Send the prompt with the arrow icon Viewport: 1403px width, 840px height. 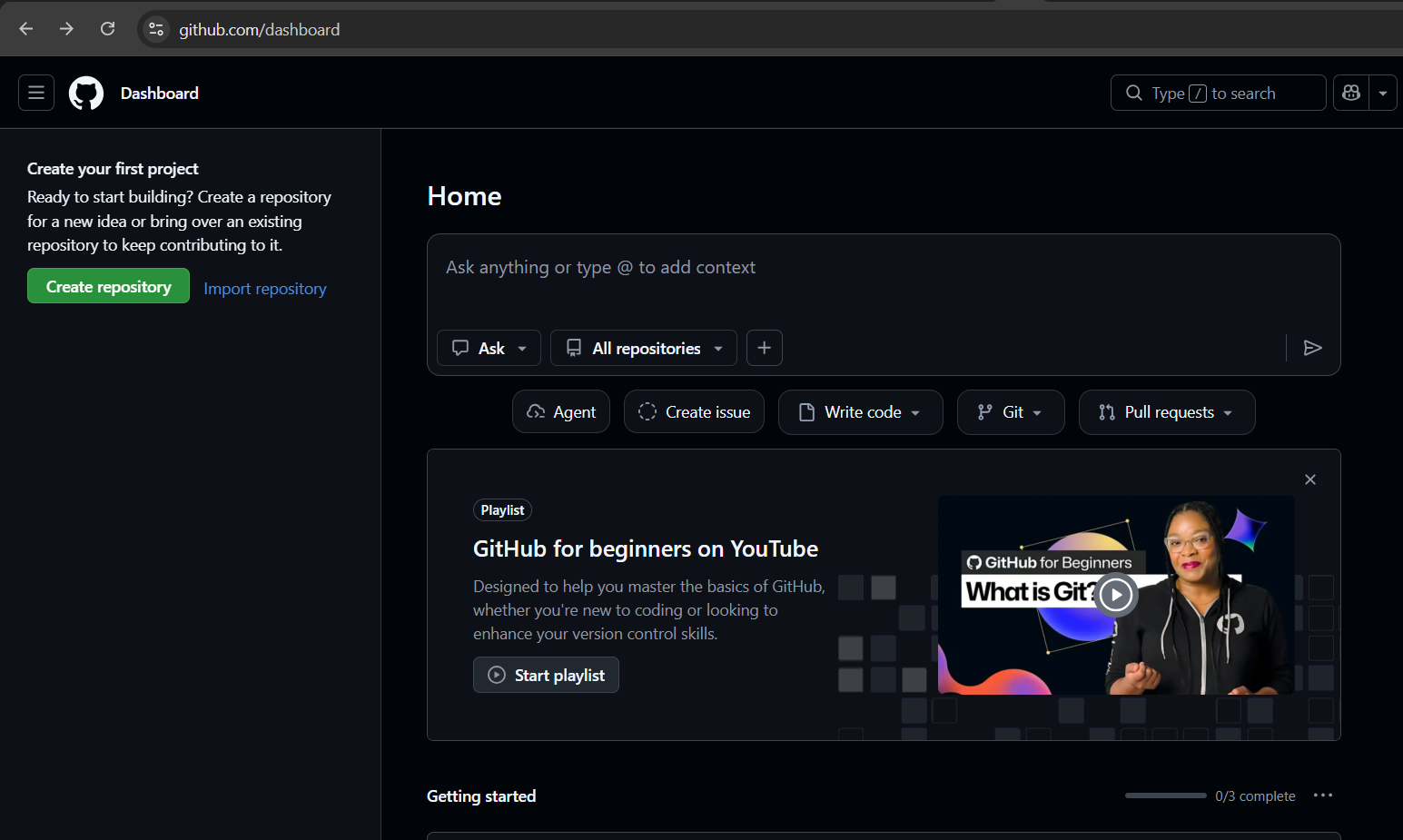click(1312, 348)
